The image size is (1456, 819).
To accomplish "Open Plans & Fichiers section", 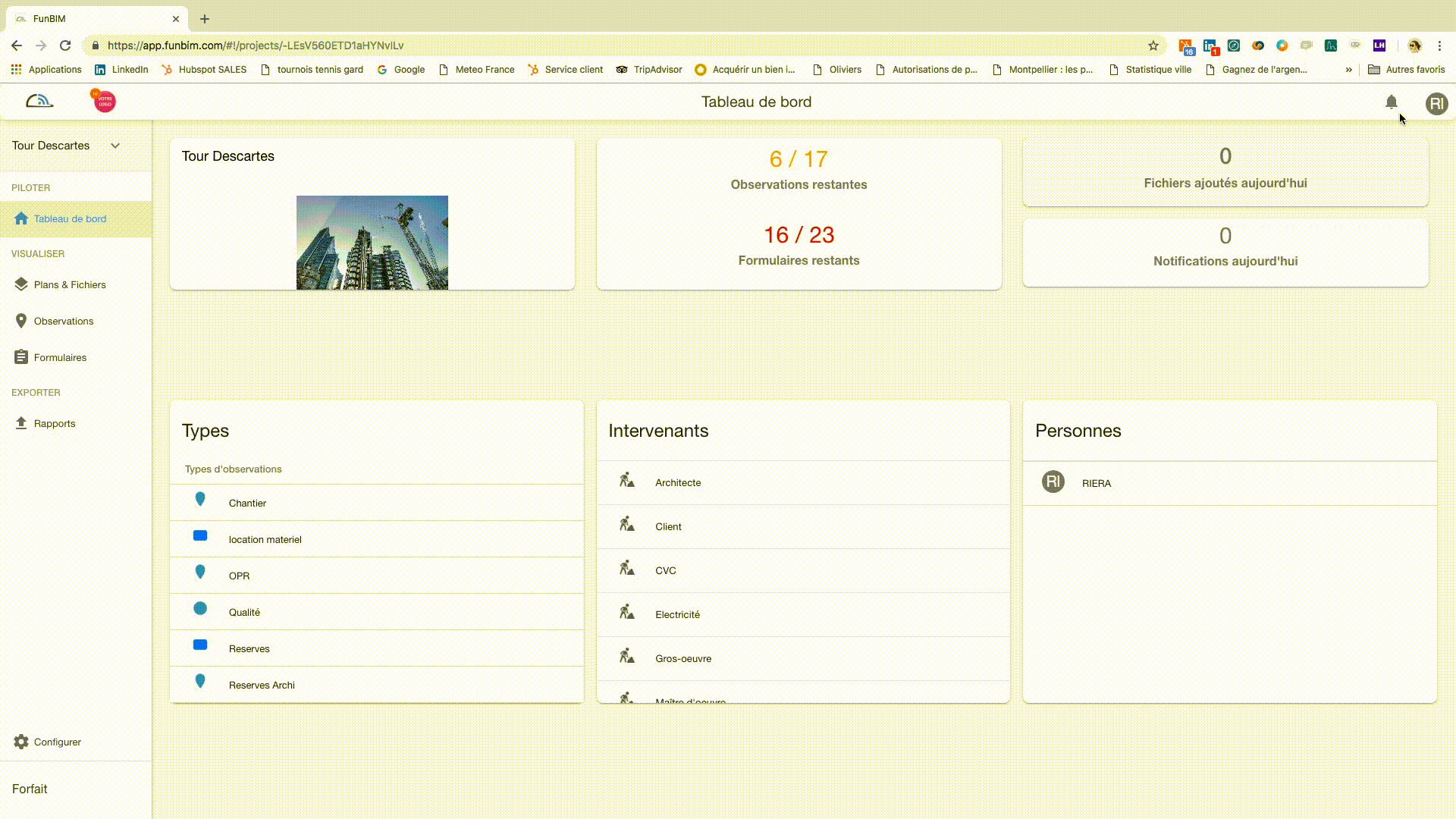I will (x=69, y=284).
